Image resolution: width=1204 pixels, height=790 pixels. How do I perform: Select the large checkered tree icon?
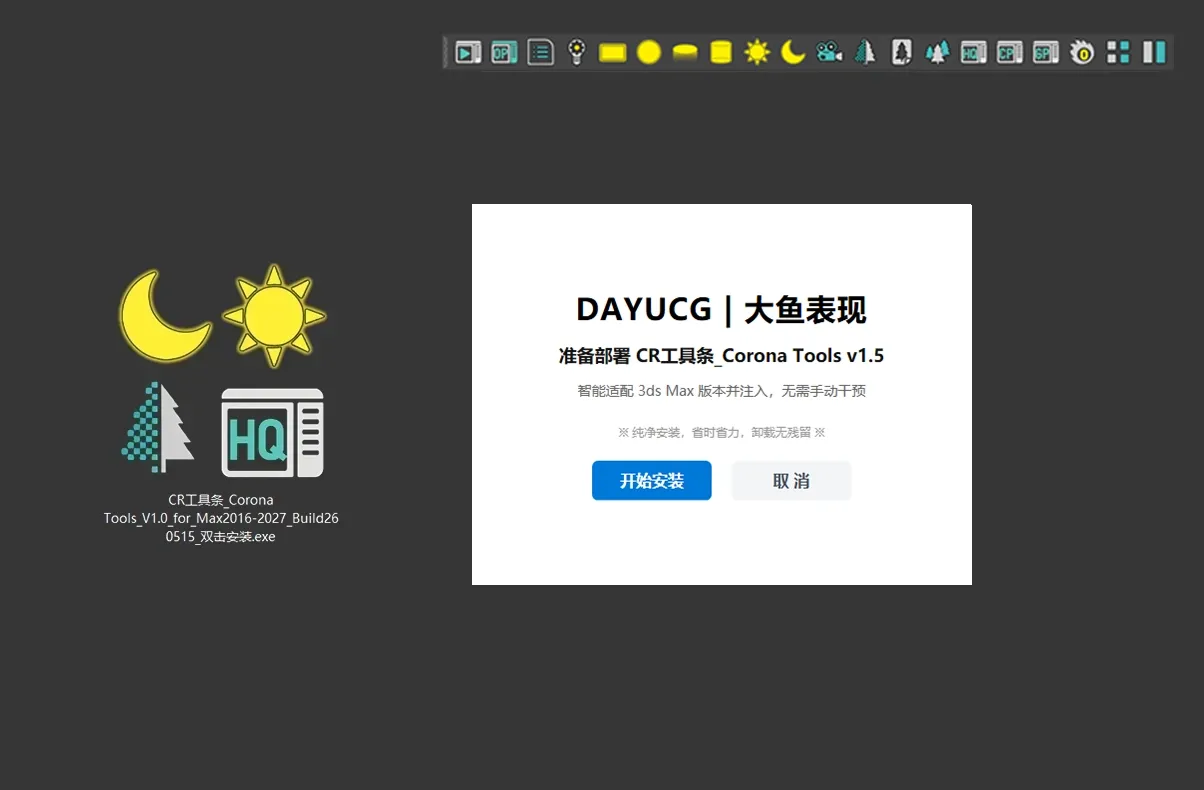[x=158, y=427]
